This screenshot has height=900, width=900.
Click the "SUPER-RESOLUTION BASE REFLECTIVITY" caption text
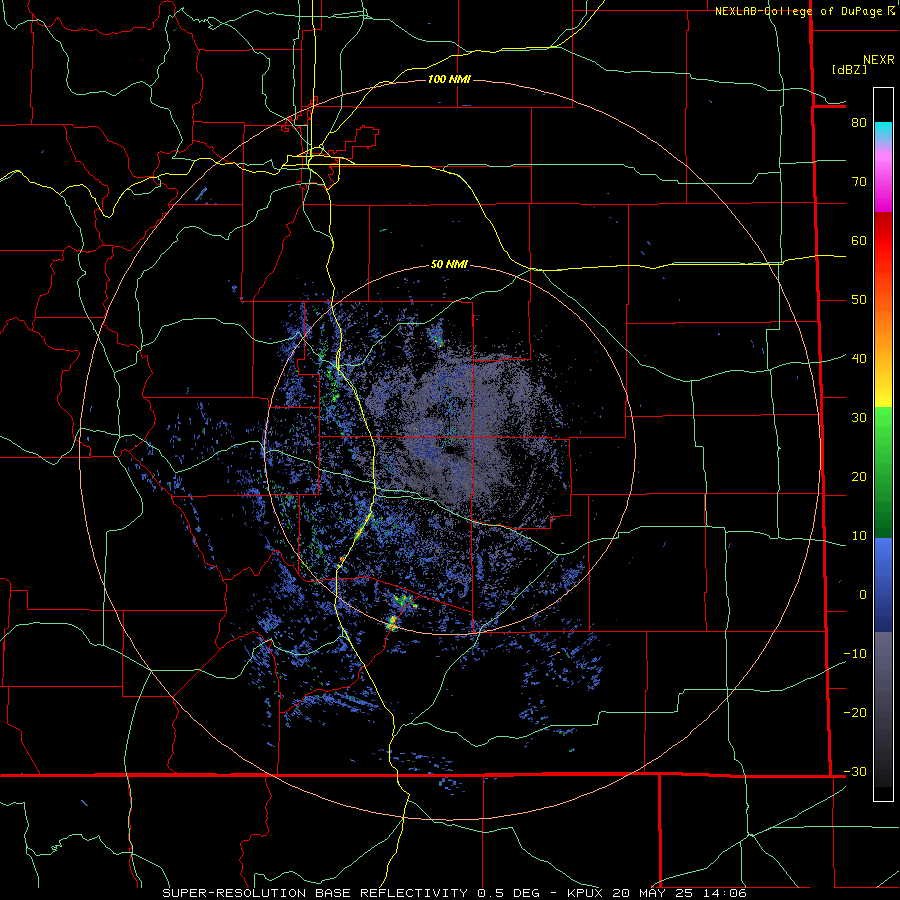315,893
